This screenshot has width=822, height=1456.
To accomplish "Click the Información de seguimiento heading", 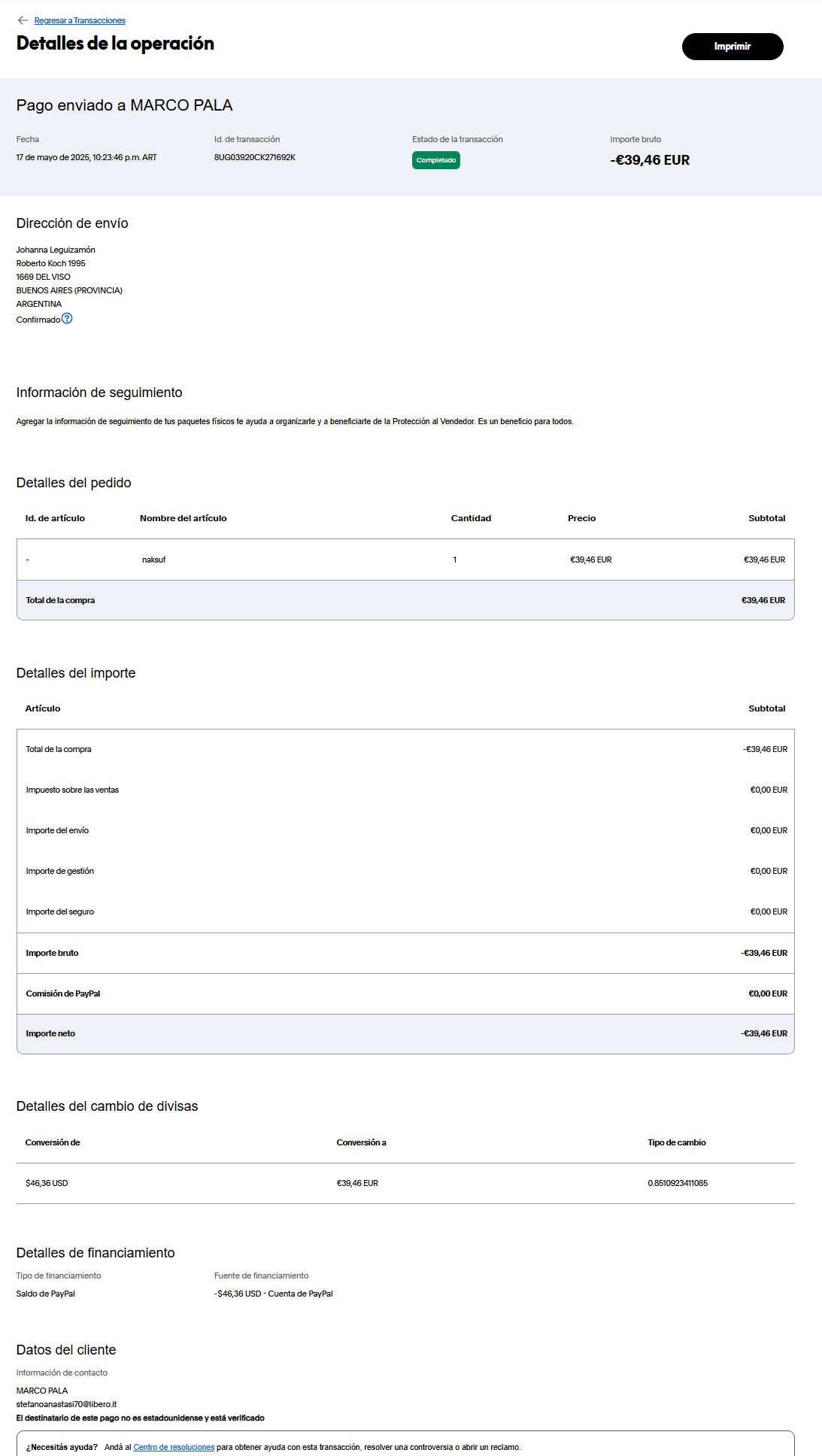I will pos(99,393).
